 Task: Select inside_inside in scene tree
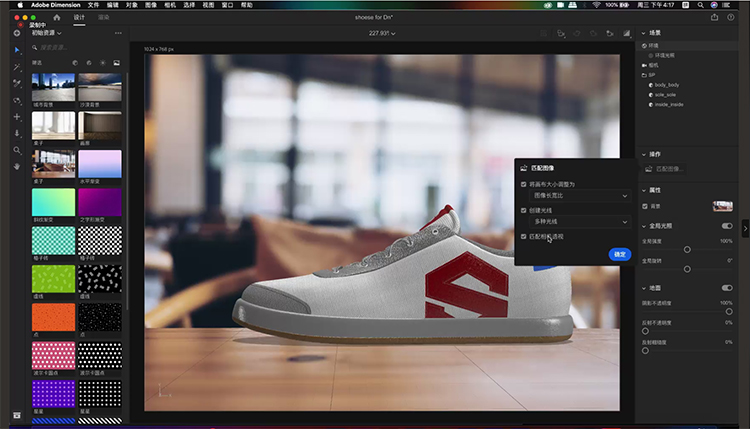point(669,105)
